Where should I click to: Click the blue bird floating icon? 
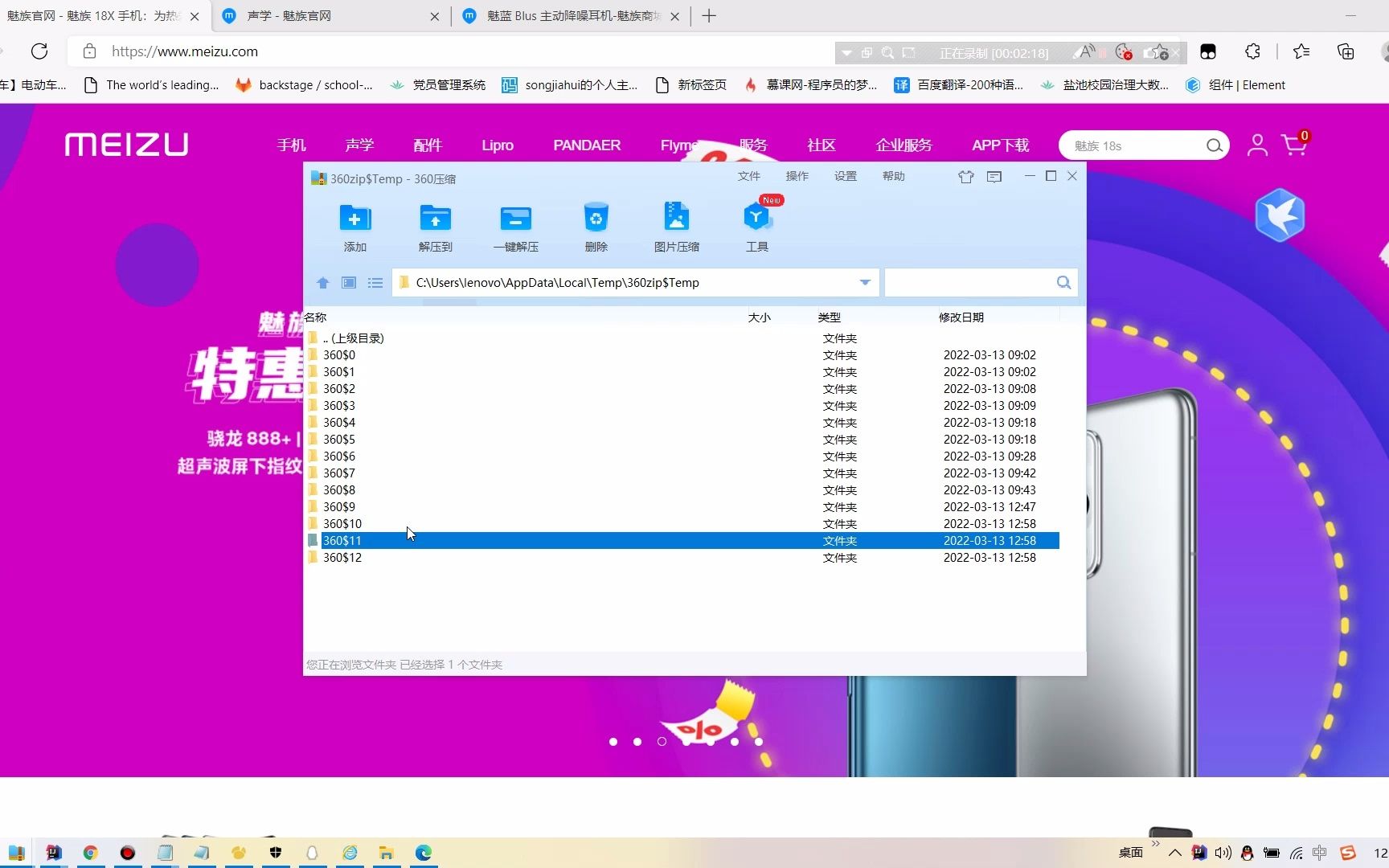click(x=1280, y=215)
